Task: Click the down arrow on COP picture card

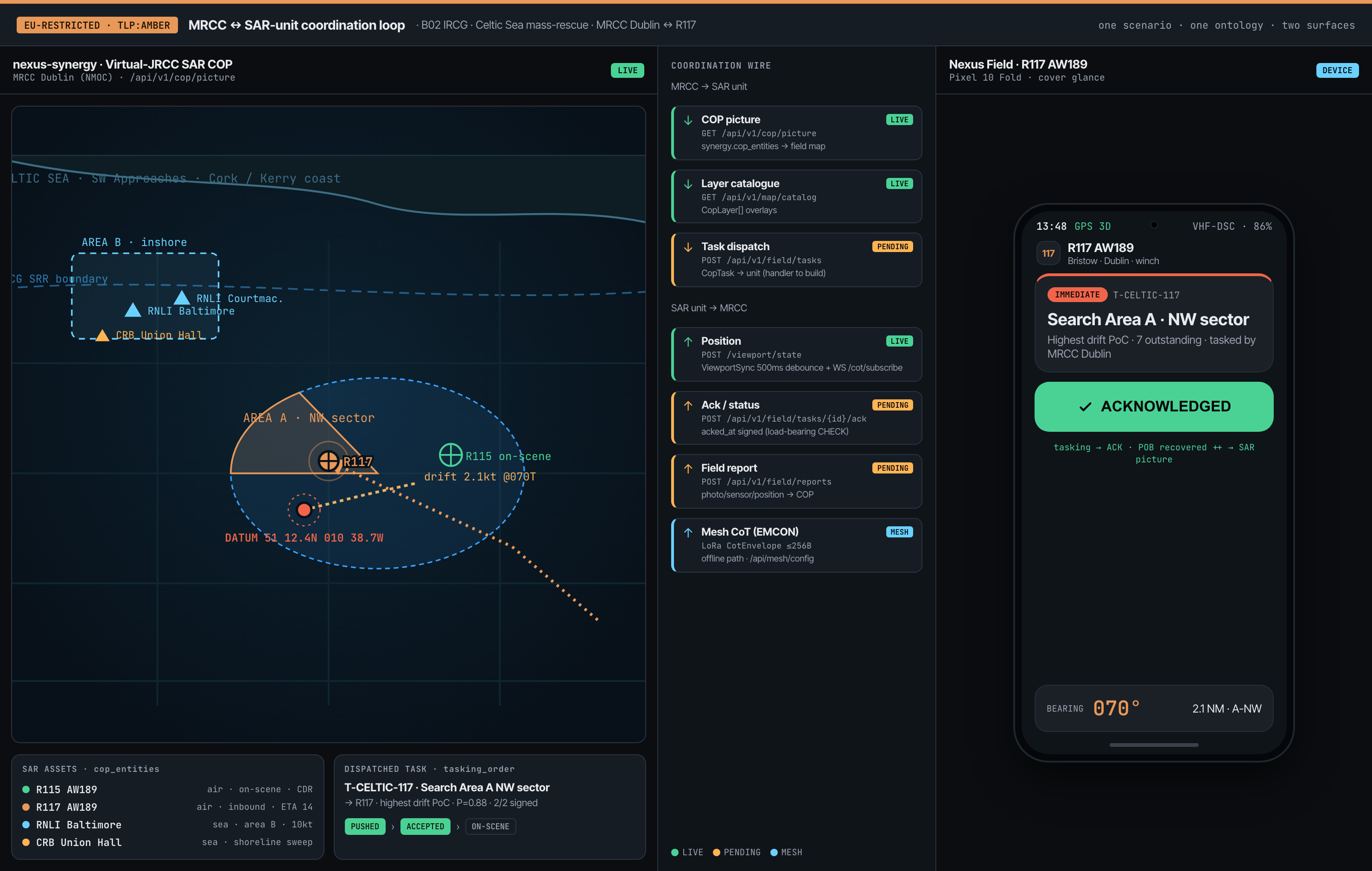Action: click(x=688, y=120)
